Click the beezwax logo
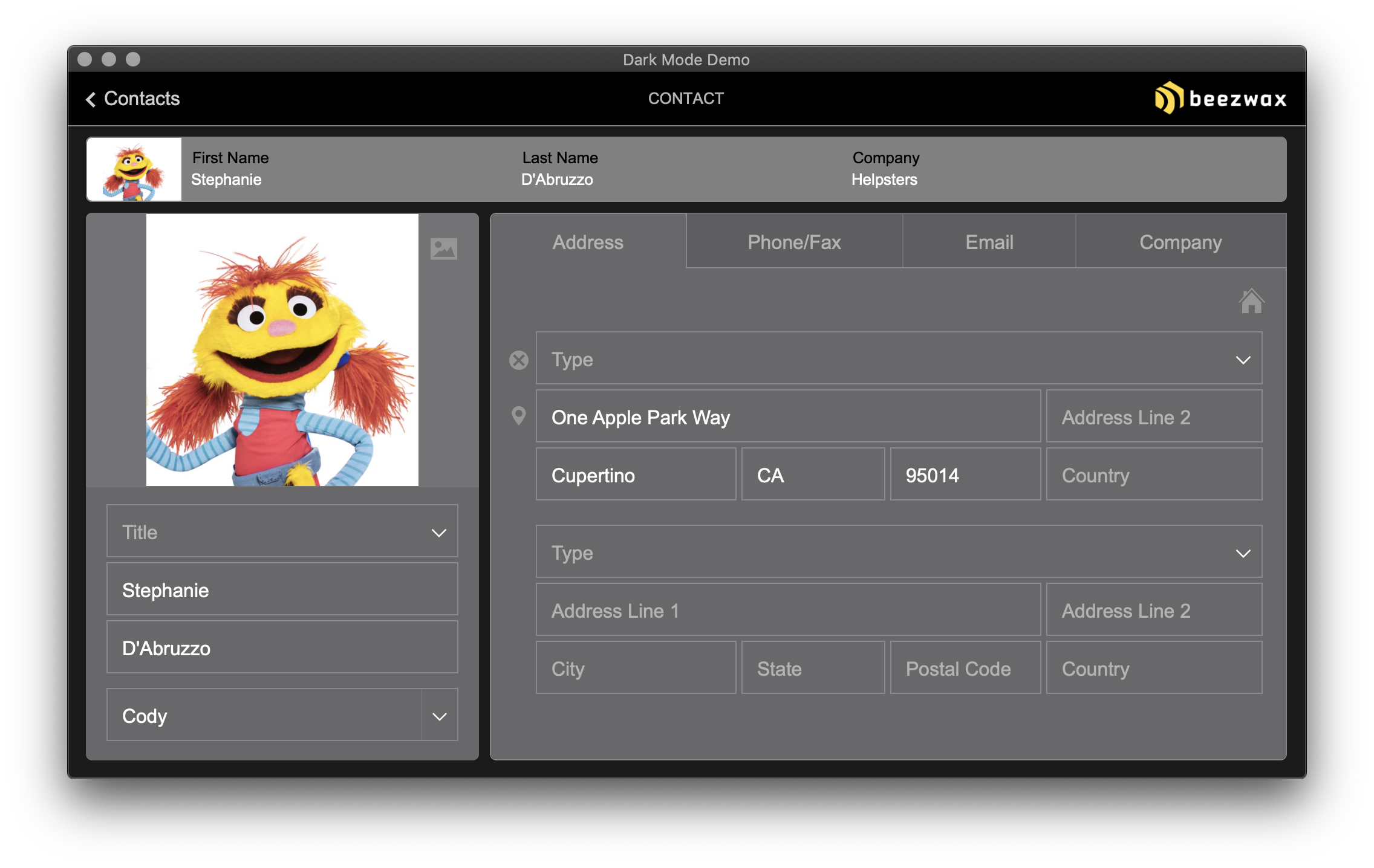 click(x=1220, y=98)
